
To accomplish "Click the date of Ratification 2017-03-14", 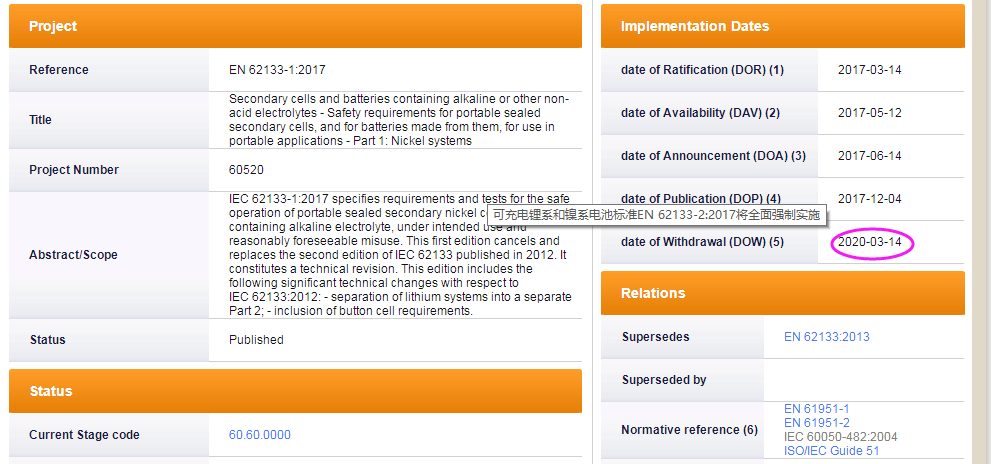I will point(869,70).
